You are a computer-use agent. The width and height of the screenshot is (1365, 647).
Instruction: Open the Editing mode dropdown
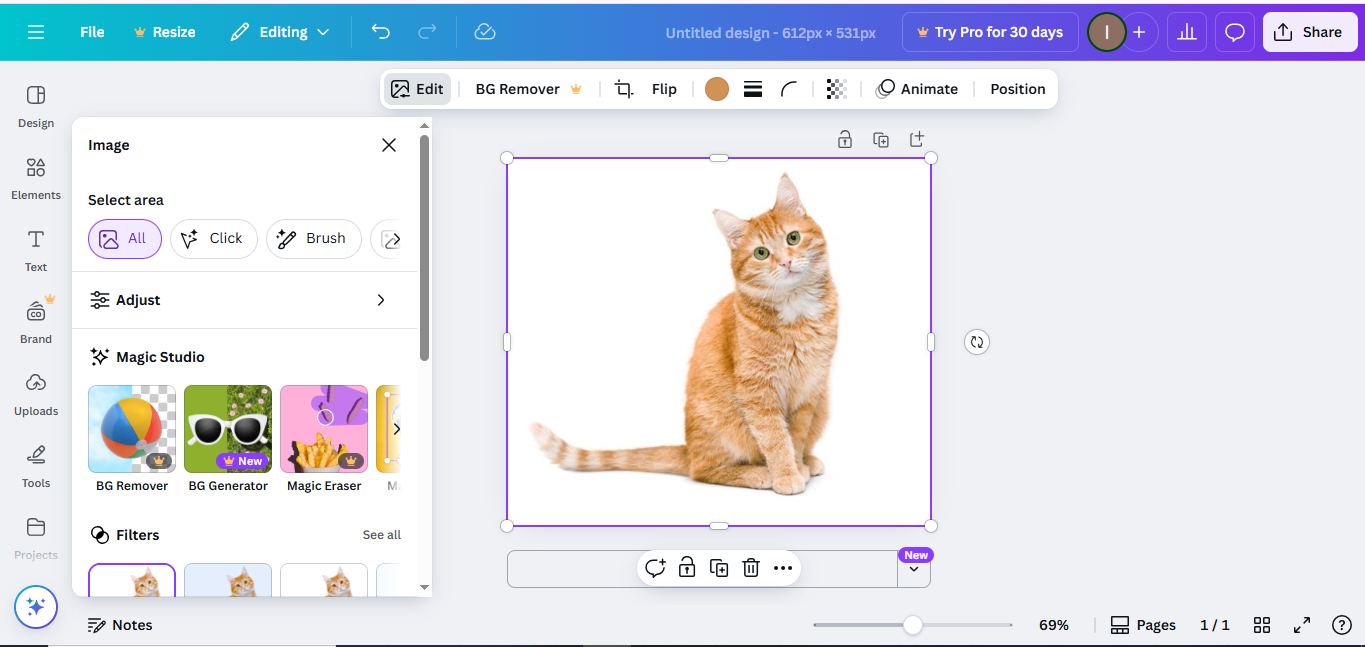click(280, 31)
